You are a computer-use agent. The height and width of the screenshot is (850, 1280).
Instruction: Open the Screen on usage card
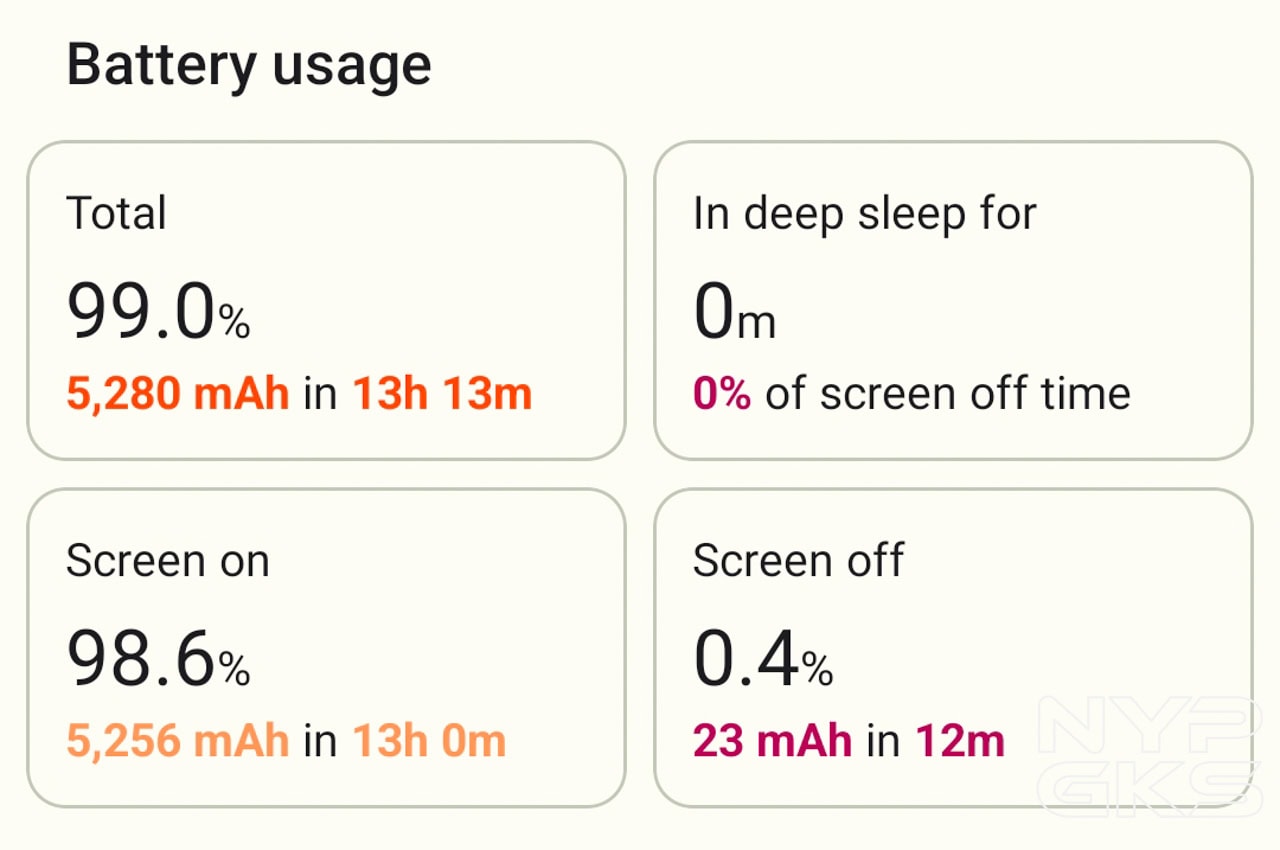[326, 647]
